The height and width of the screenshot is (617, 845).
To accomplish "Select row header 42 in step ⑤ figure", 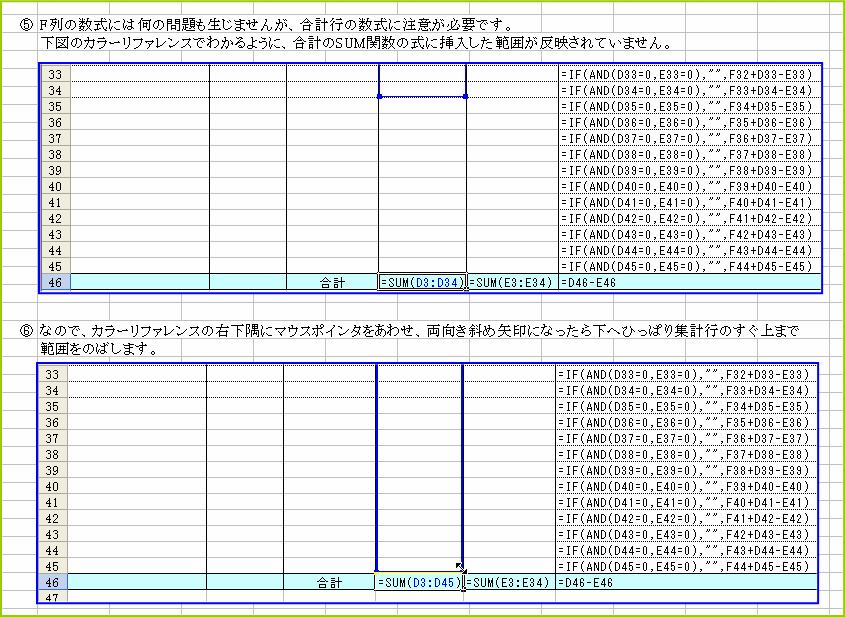I will [56, 218].
